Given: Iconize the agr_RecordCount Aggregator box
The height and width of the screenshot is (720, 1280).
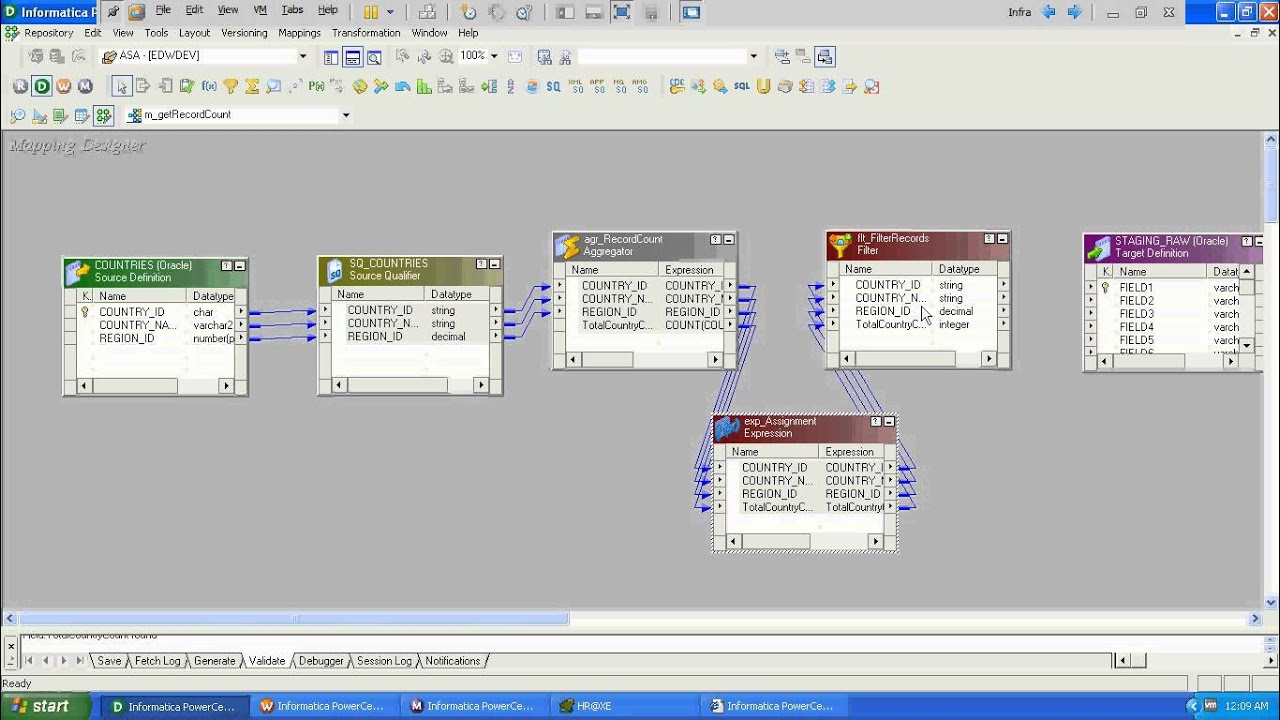Looking at the screenshot, I should [729, 240].
